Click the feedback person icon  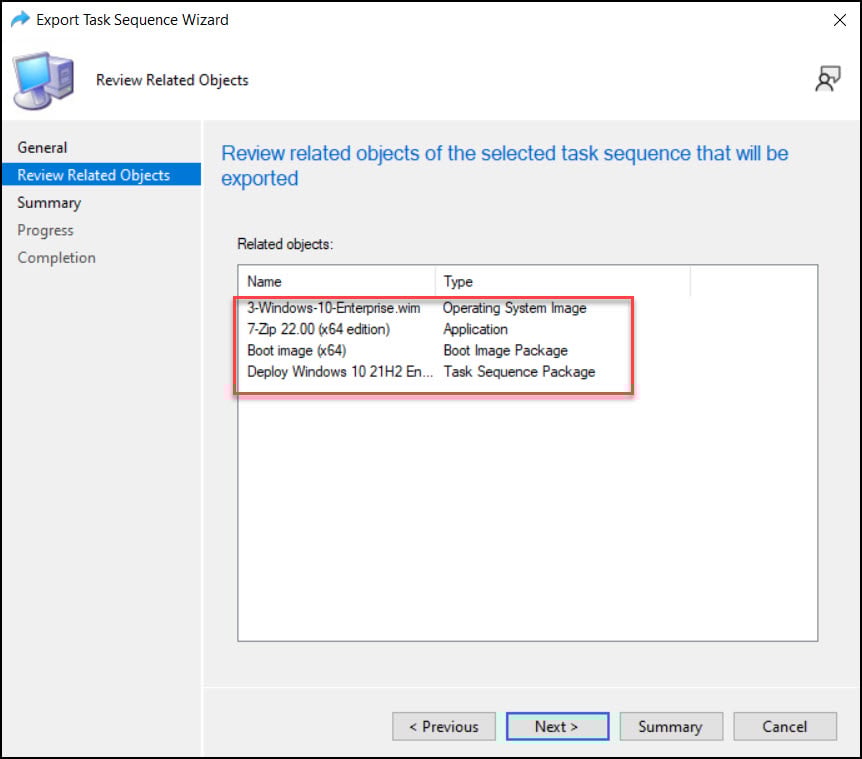coord(827,79)
